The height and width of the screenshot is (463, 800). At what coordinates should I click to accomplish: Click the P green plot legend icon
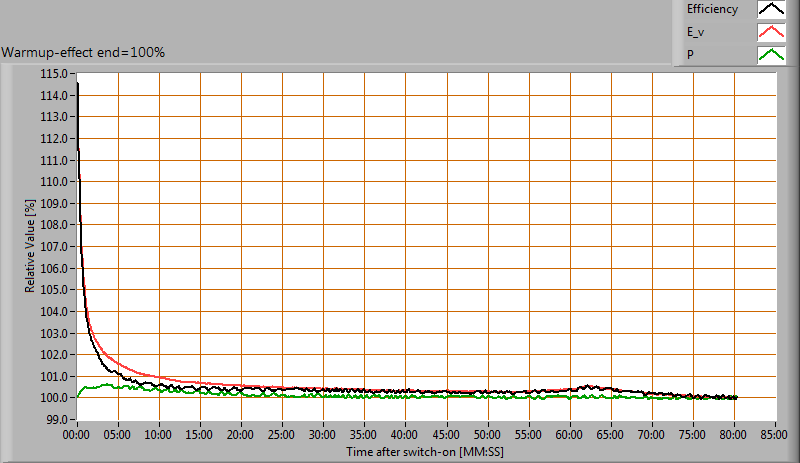(771, 56)
